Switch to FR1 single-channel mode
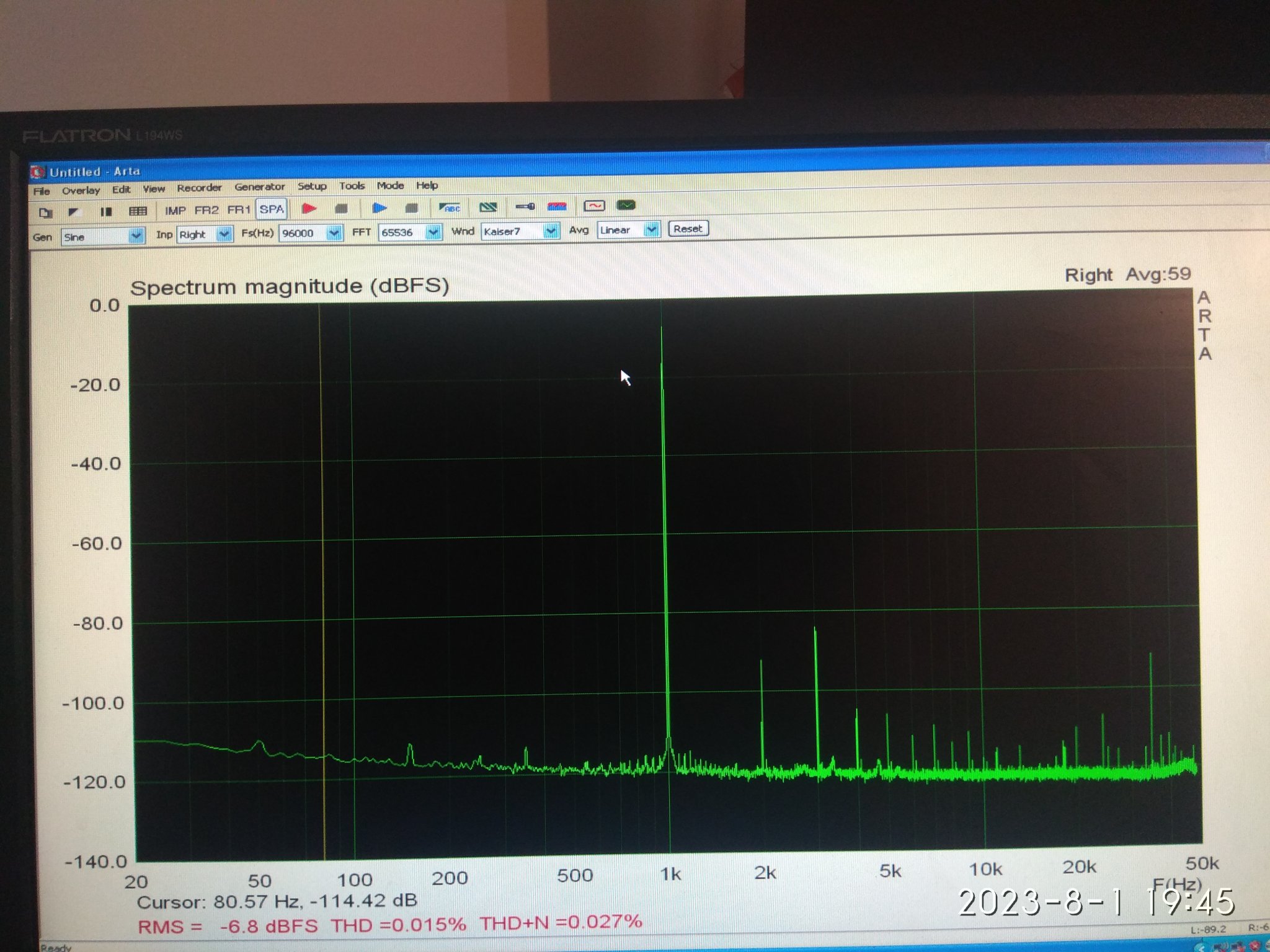 239,209
